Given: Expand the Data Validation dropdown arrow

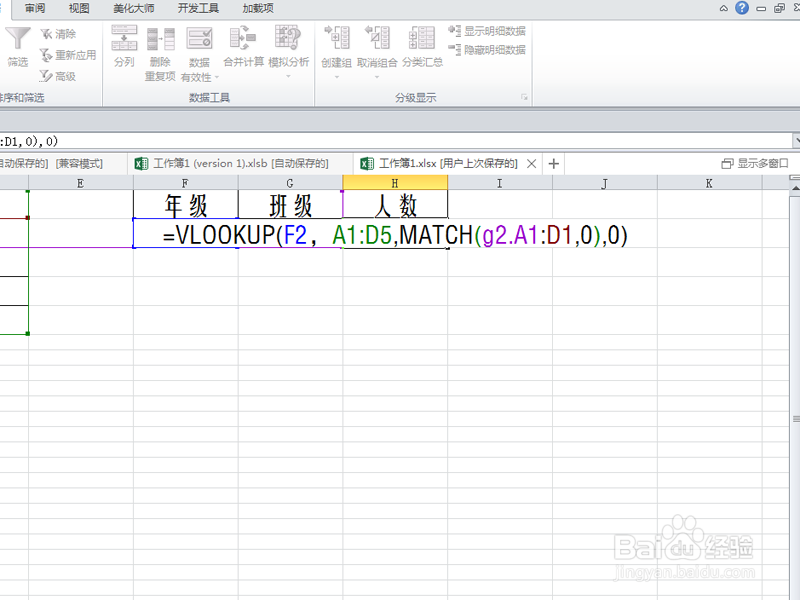Looking at the screenshot, I should point(217,78).
